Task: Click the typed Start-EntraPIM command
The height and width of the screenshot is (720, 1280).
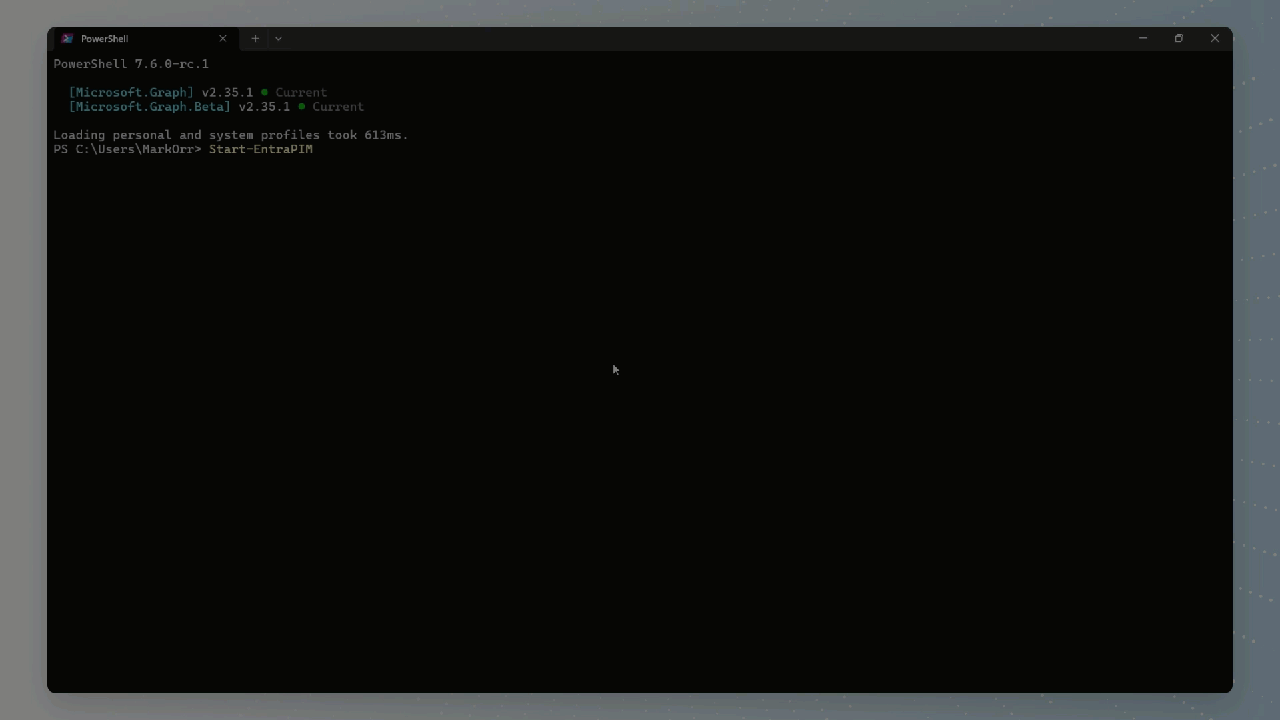Action: (260, 149)
